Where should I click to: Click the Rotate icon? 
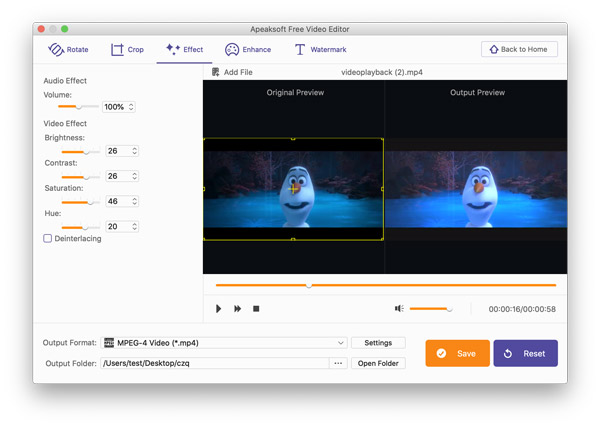pos(55,49)
